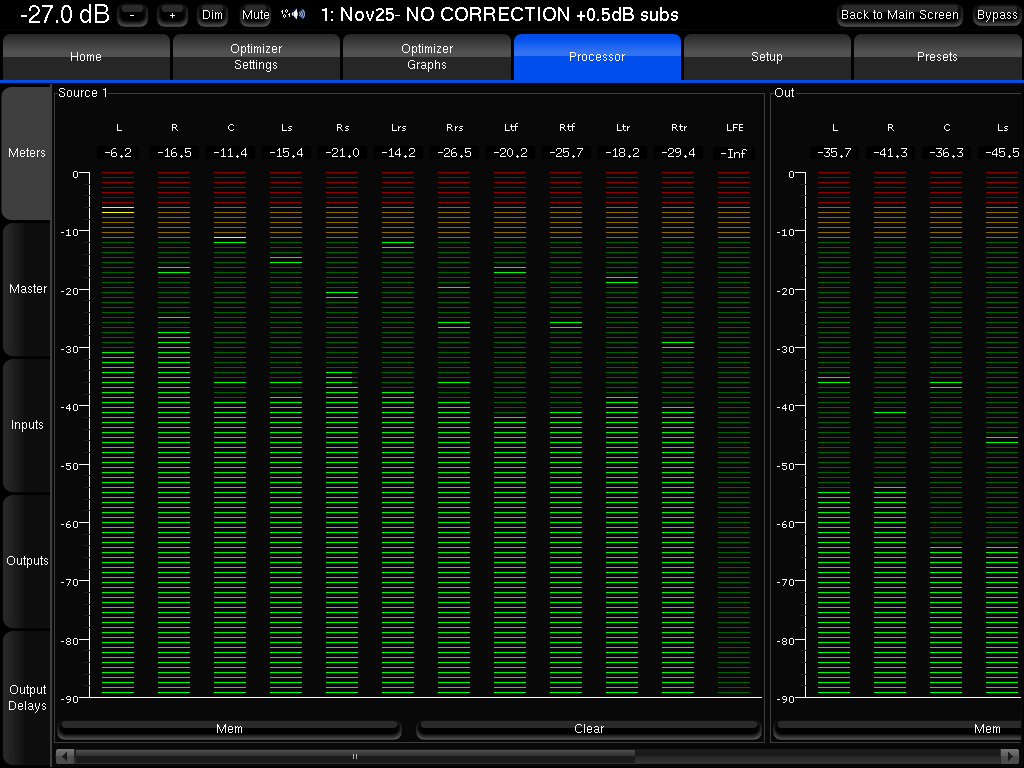
Task: Open the Output Delays side tab
Action: pos(27,697)
